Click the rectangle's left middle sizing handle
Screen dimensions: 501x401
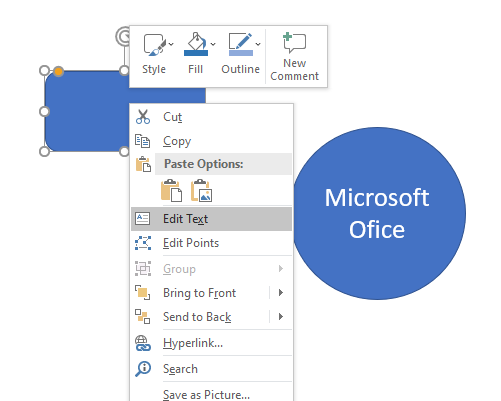tap(44, 111)
